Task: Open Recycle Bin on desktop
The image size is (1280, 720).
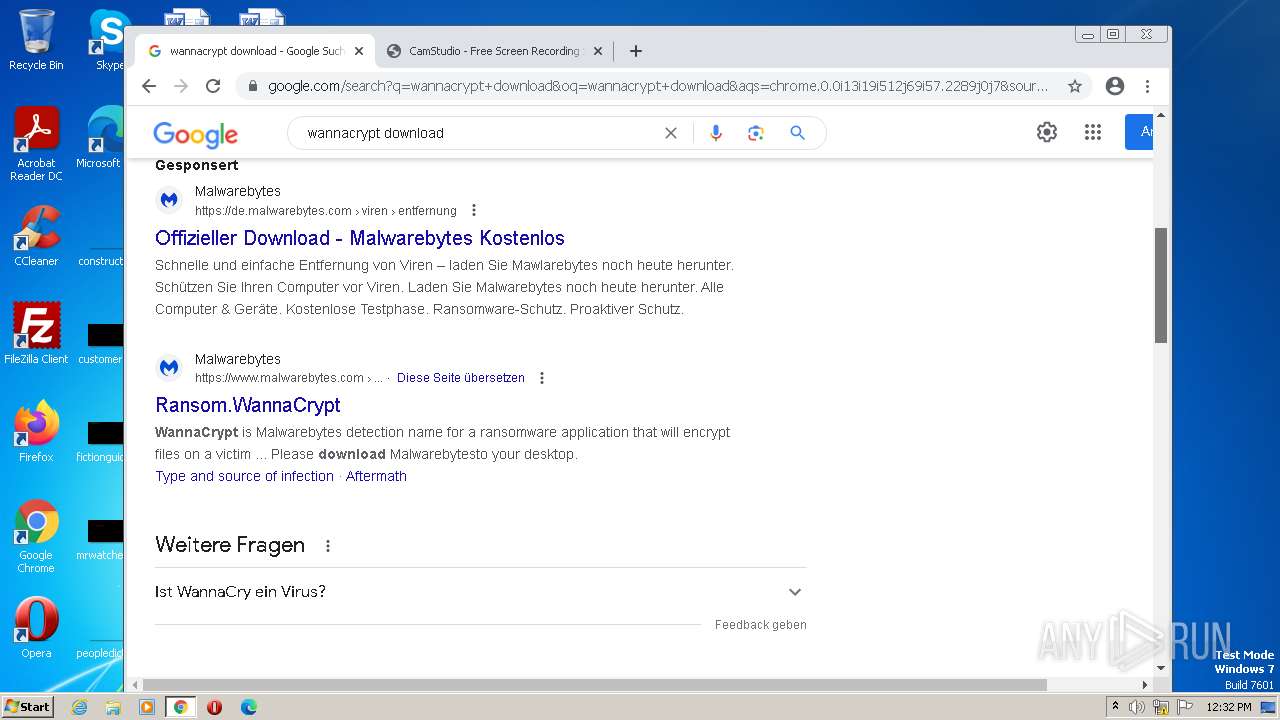Action: [x=36, y=40]
